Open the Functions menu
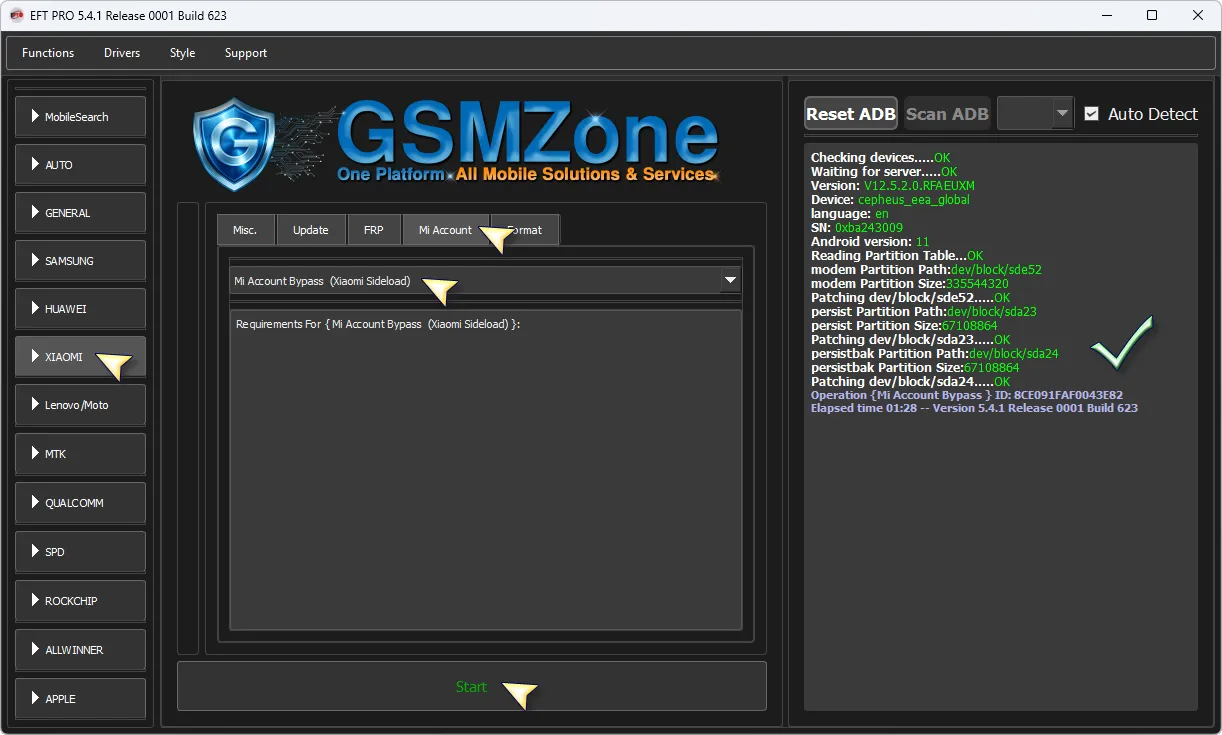This screenshot has width=1222, height=735. point(48,53)
